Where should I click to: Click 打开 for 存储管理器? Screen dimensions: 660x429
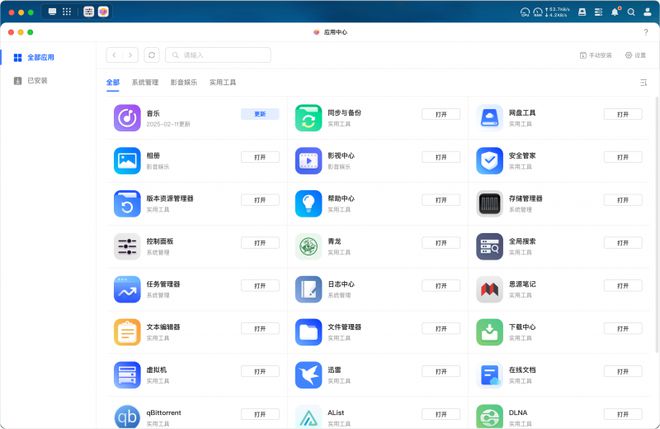tap(623, 200)
